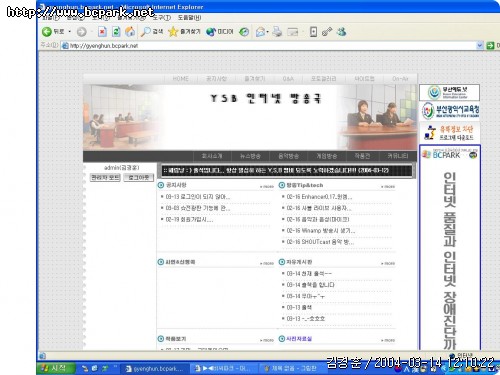
Task: Click the 유해정보 차단 program download banner
Action: tap(449, 132)
